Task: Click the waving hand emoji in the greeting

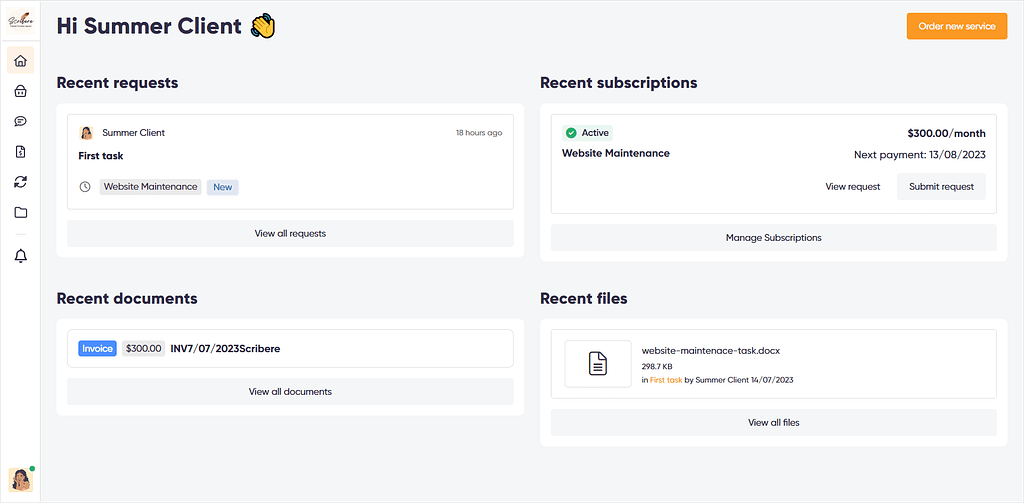Action: 263,26
